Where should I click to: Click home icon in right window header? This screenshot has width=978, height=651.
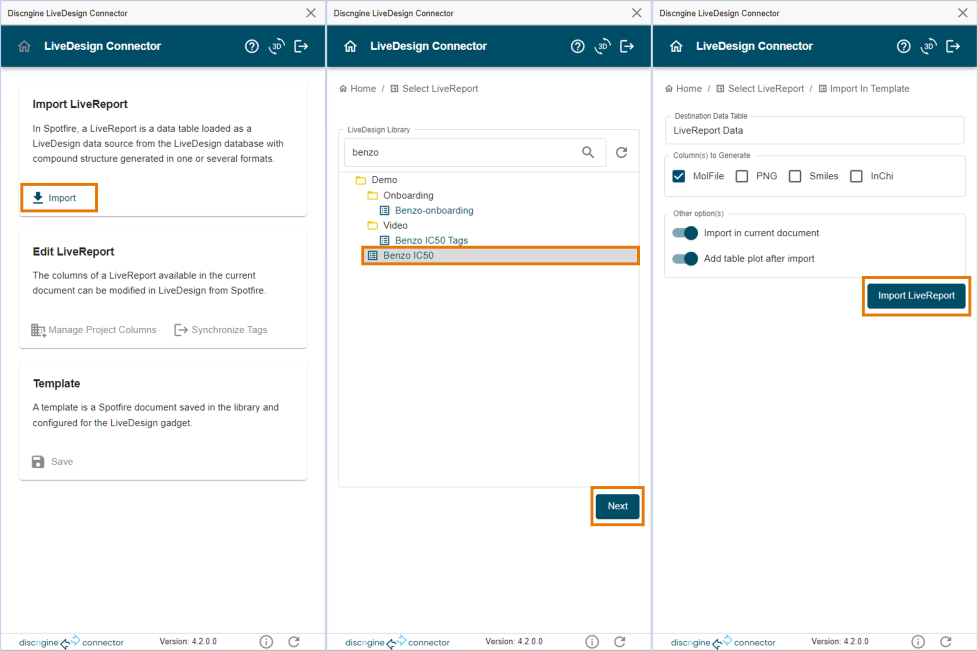(676, 46)
